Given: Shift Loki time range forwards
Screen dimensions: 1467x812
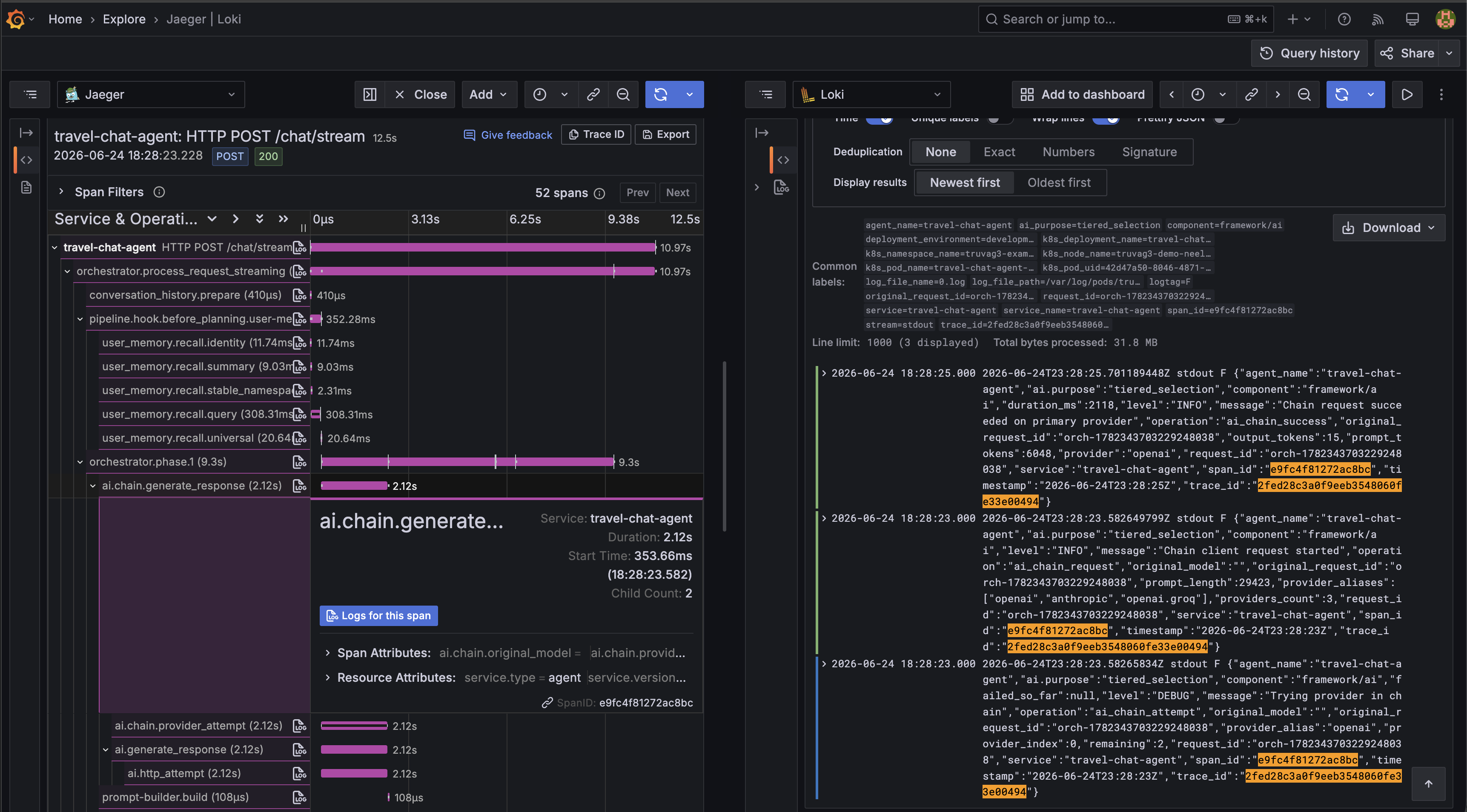Looking at the screenshot, I should coord(1278,94).
